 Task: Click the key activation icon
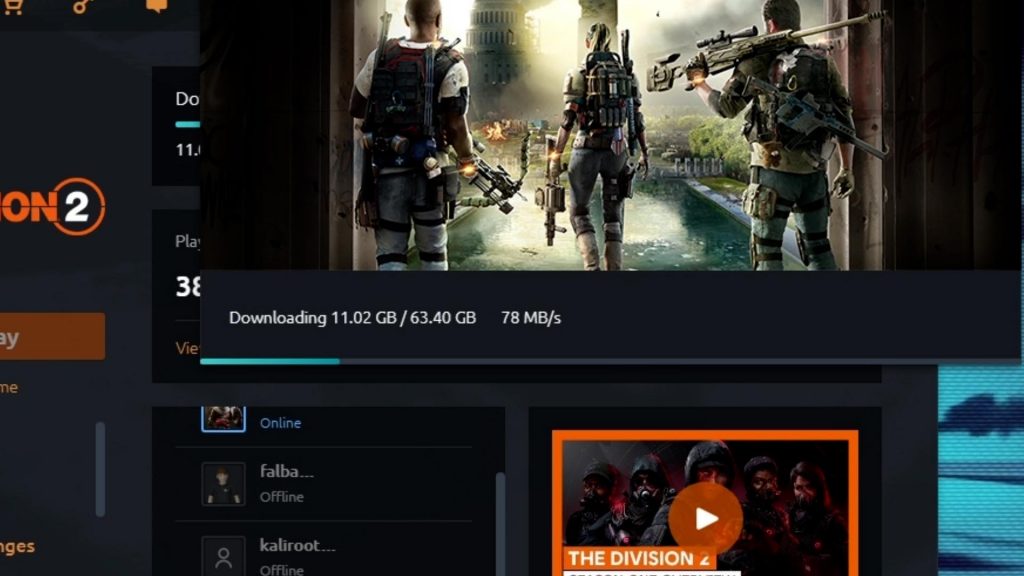[83, 5]
